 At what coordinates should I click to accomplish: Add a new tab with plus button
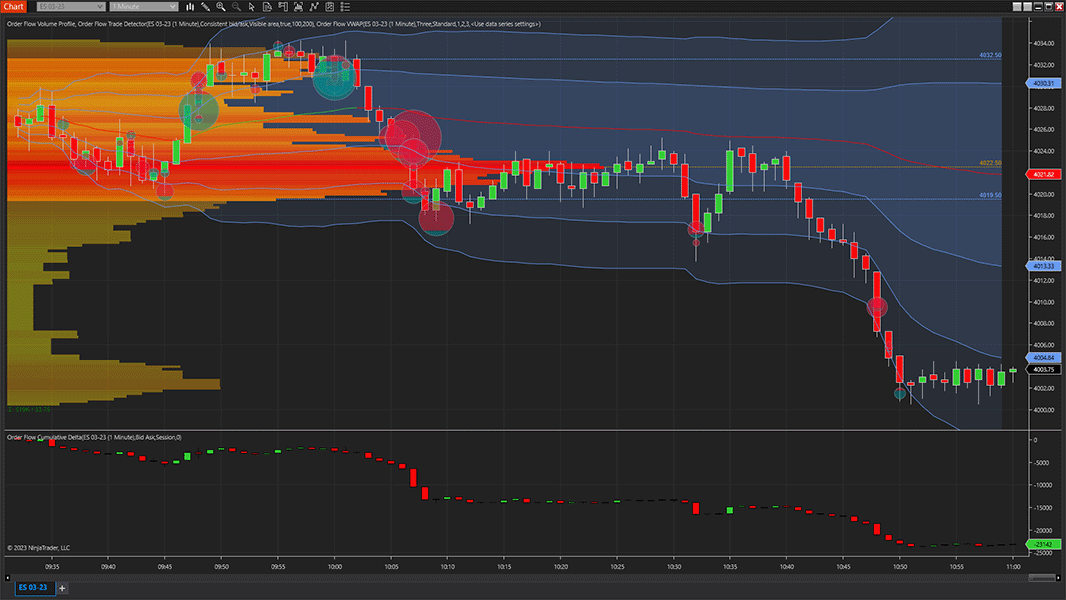[62, 588]
